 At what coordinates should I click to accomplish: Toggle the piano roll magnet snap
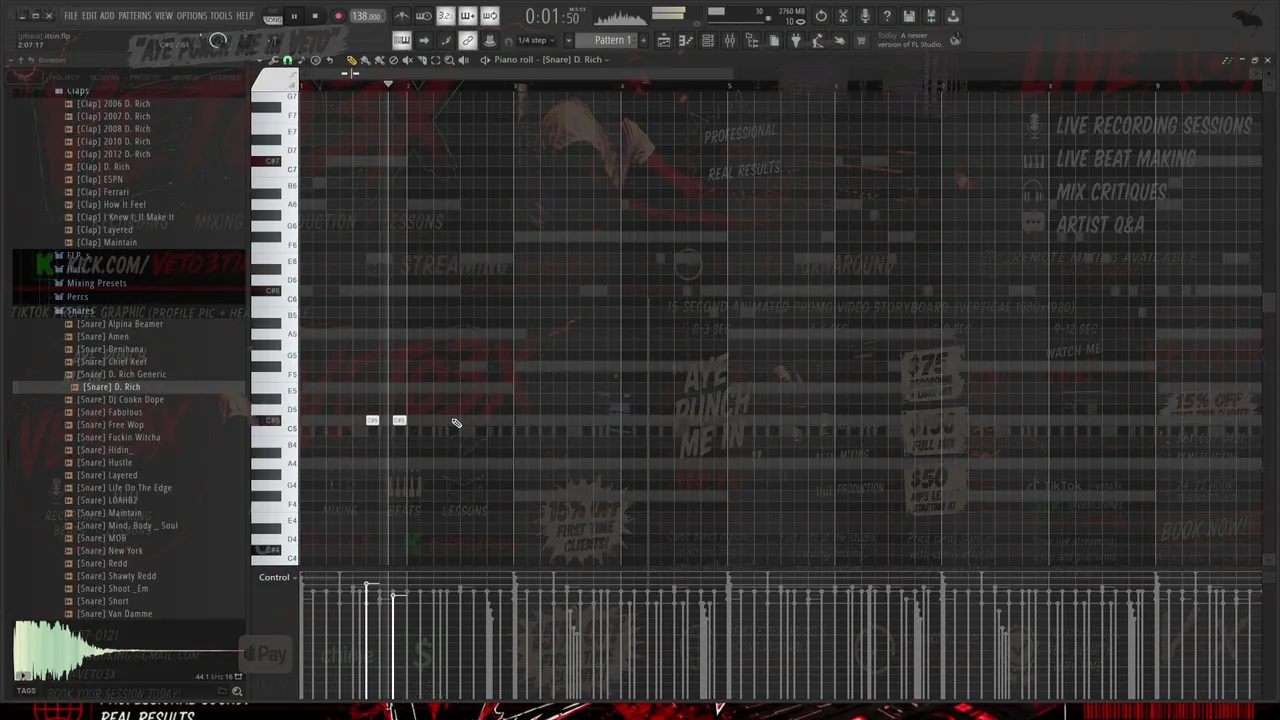pos(287,60)
